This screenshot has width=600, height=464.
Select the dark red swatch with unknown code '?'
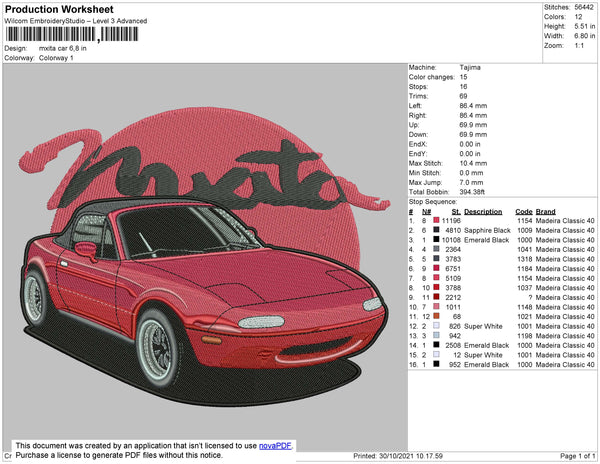(436, 297)
